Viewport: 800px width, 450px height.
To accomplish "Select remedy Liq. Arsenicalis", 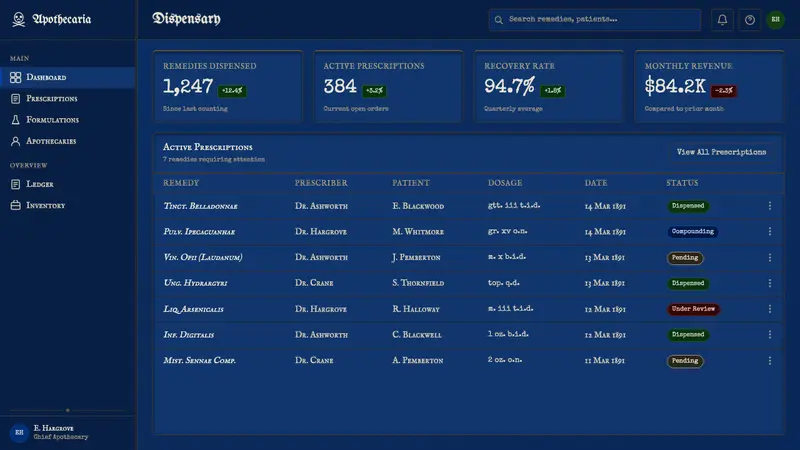I will point(193,309).
